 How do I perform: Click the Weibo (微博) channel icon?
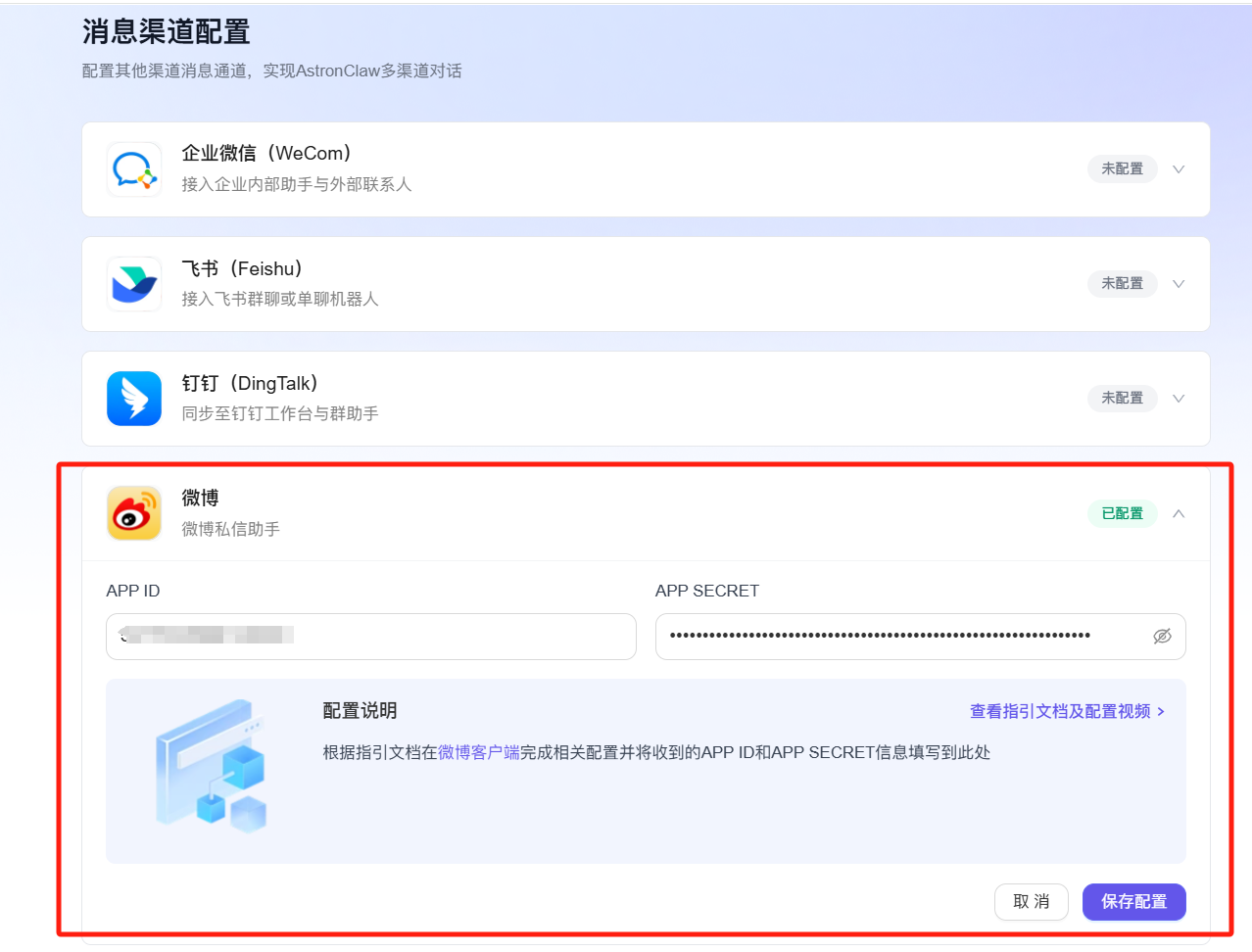pyautogui.click(x=133, y=513)
